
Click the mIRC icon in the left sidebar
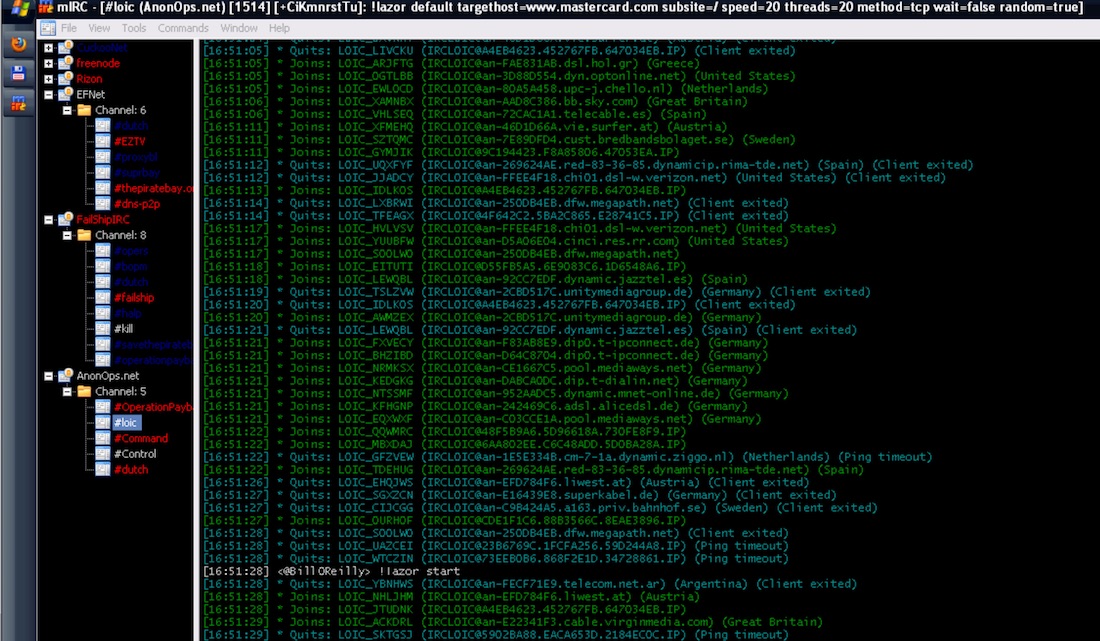(18, 102)
